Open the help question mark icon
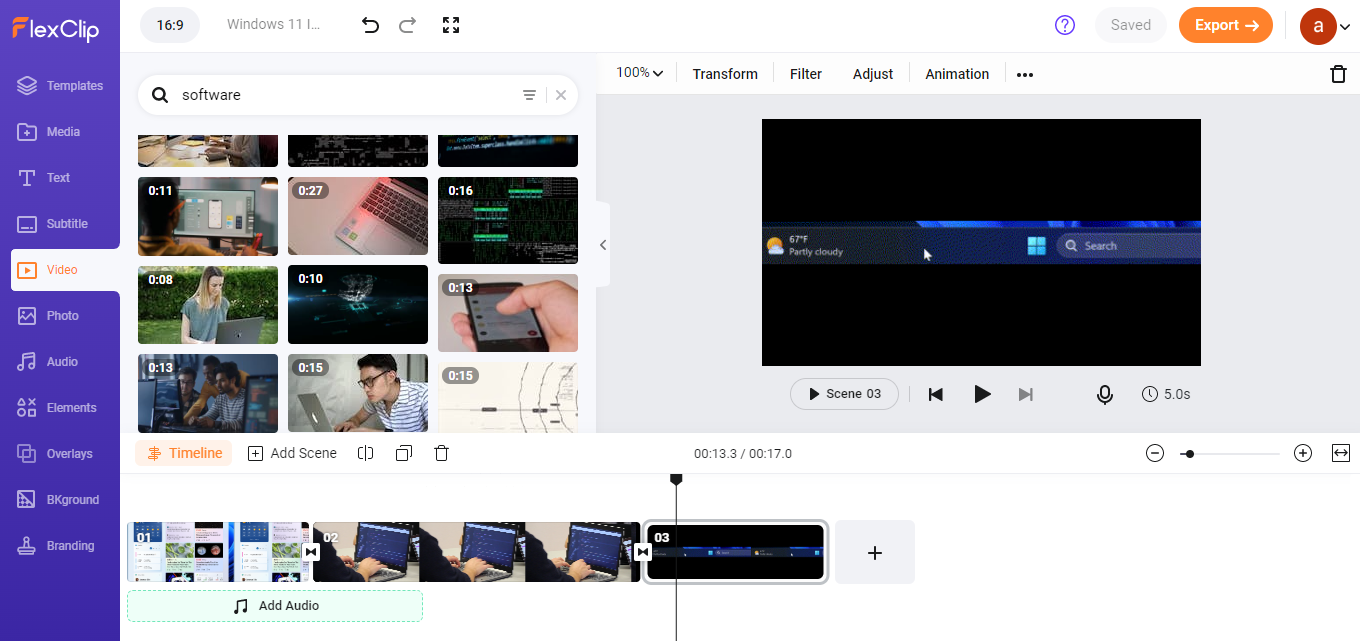This screenshot has height=641, width=1360. click(x=1065, y=25)
